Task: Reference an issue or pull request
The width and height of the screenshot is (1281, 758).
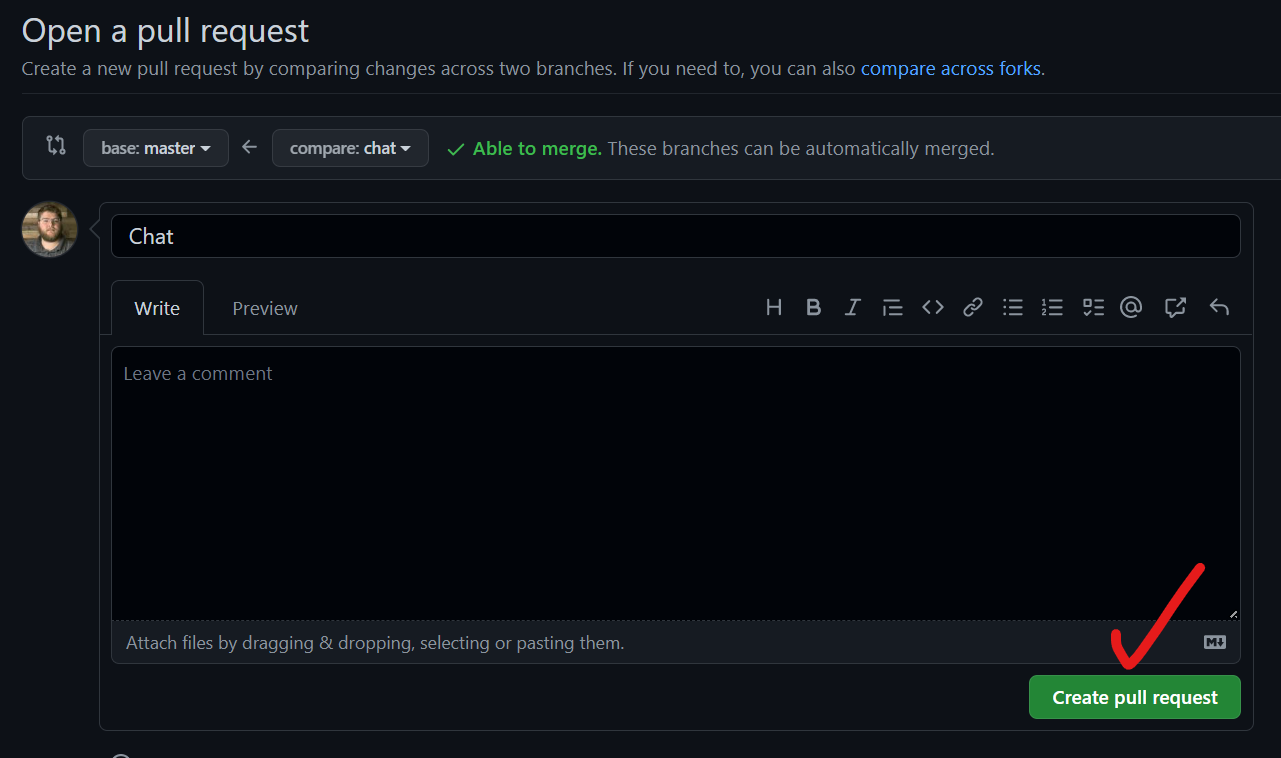Action: coord(1175,308)
